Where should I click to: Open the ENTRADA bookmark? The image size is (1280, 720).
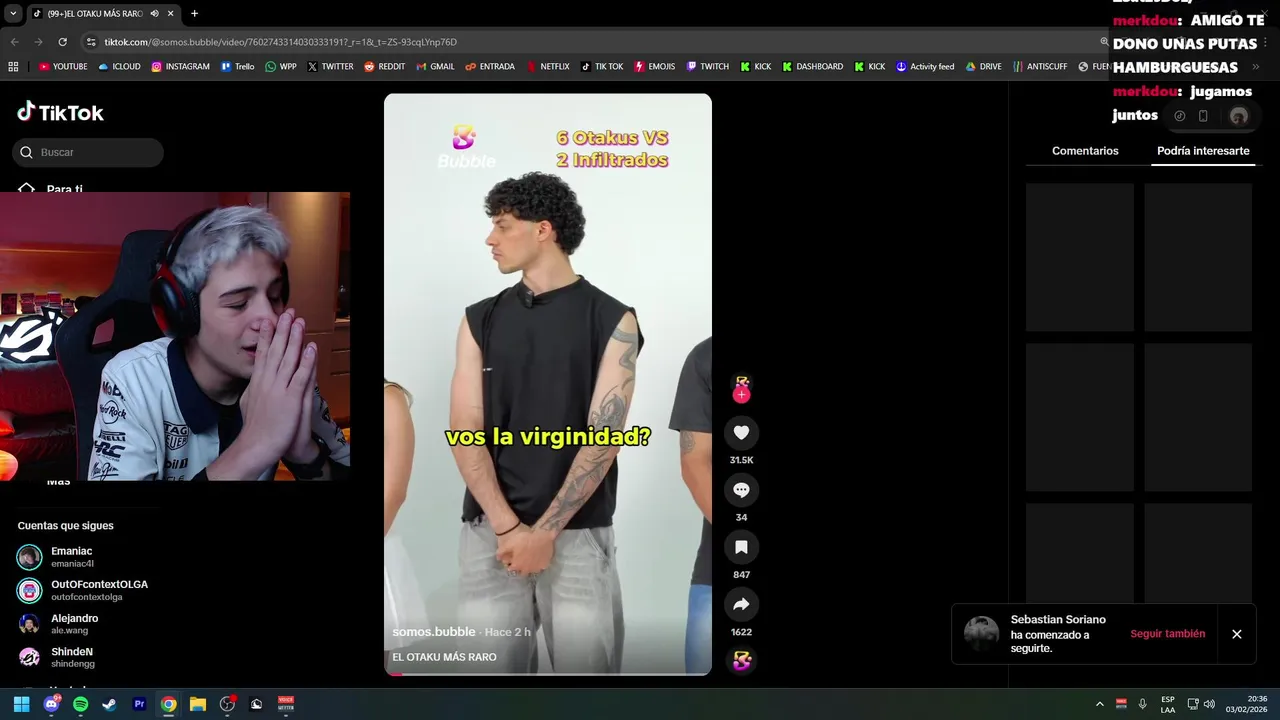[490, 67]
